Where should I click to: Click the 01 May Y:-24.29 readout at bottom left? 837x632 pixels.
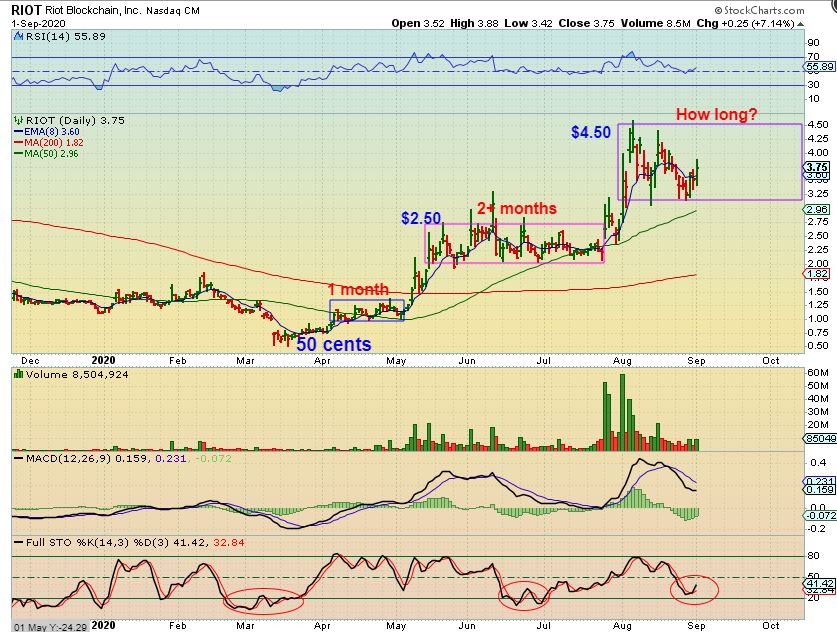coord(50,627)
